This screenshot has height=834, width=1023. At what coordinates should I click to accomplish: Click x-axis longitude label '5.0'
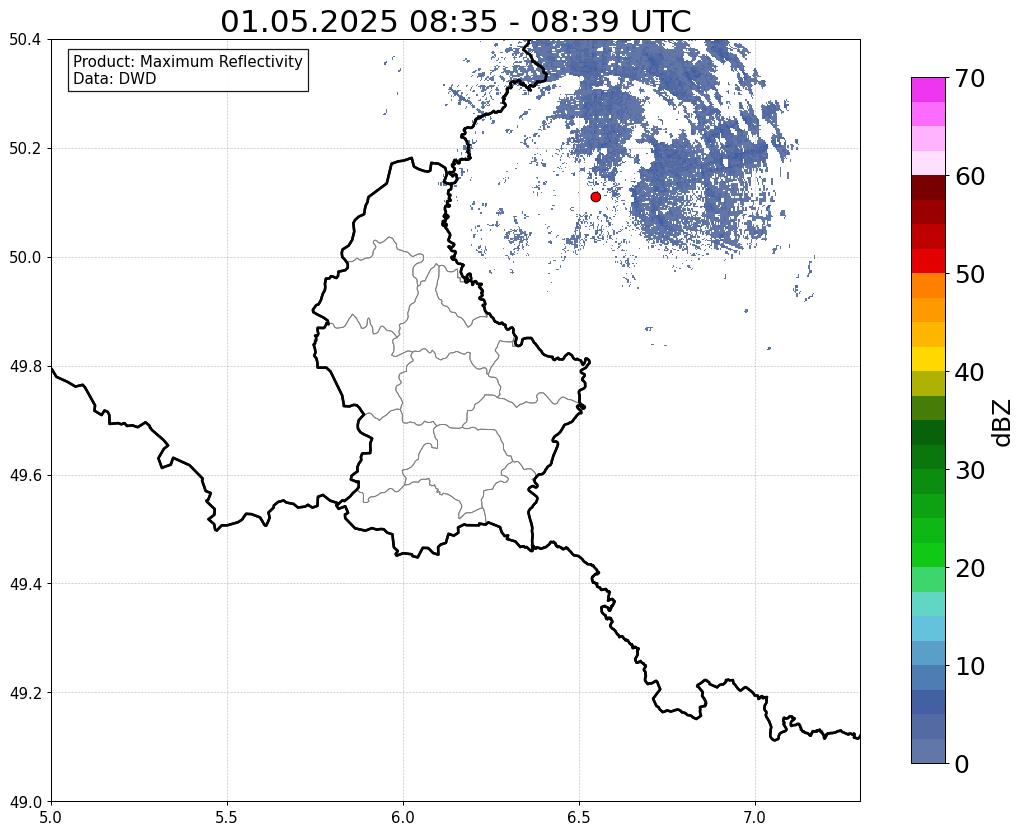(51, 817)
